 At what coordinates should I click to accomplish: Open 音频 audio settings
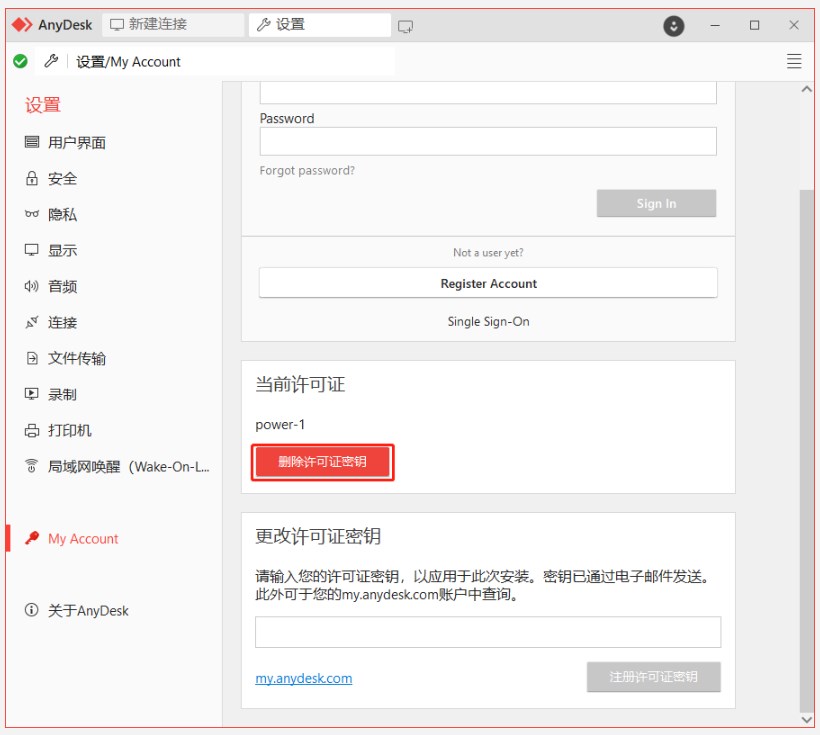click(62, 287)
